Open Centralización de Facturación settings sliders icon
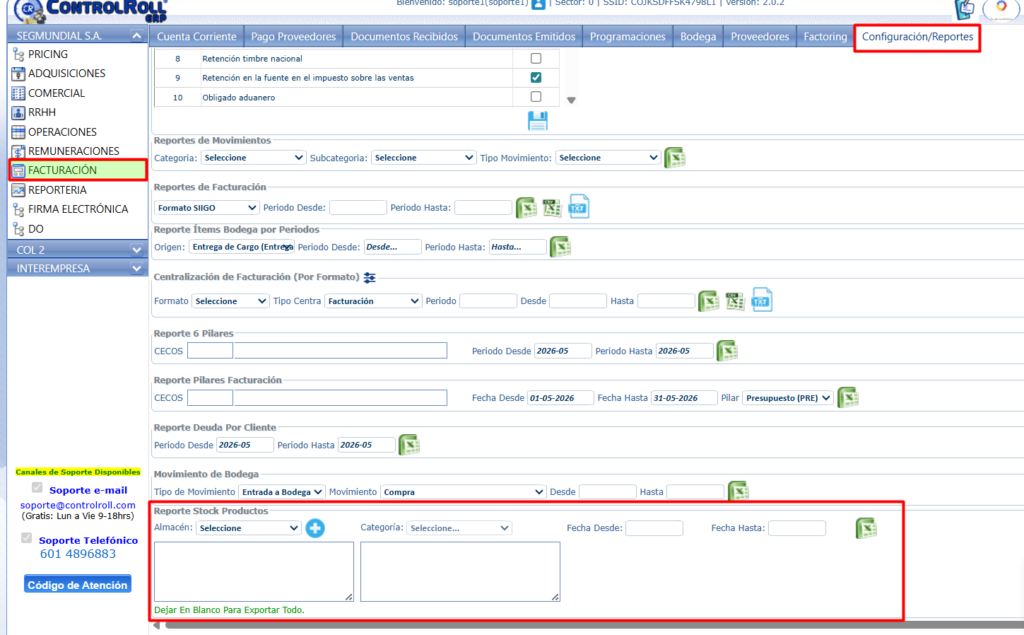The width and height of the screenshot is (1024, 635). [x=370, y=277]
